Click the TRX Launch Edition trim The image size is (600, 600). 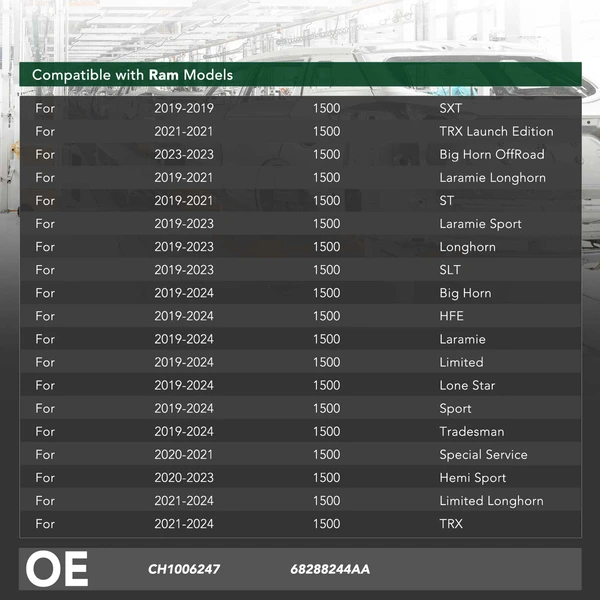tap(496, 131)
